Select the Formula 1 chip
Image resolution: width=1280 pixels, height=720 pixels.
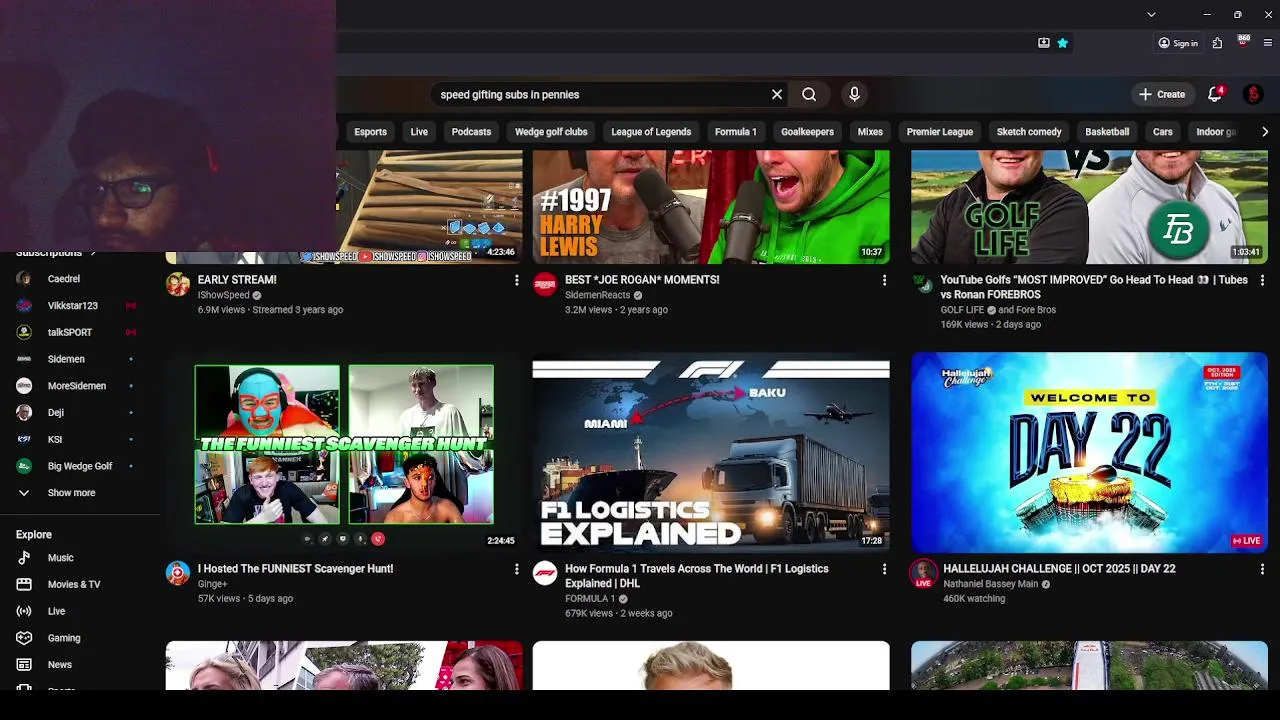pos(736,132)
